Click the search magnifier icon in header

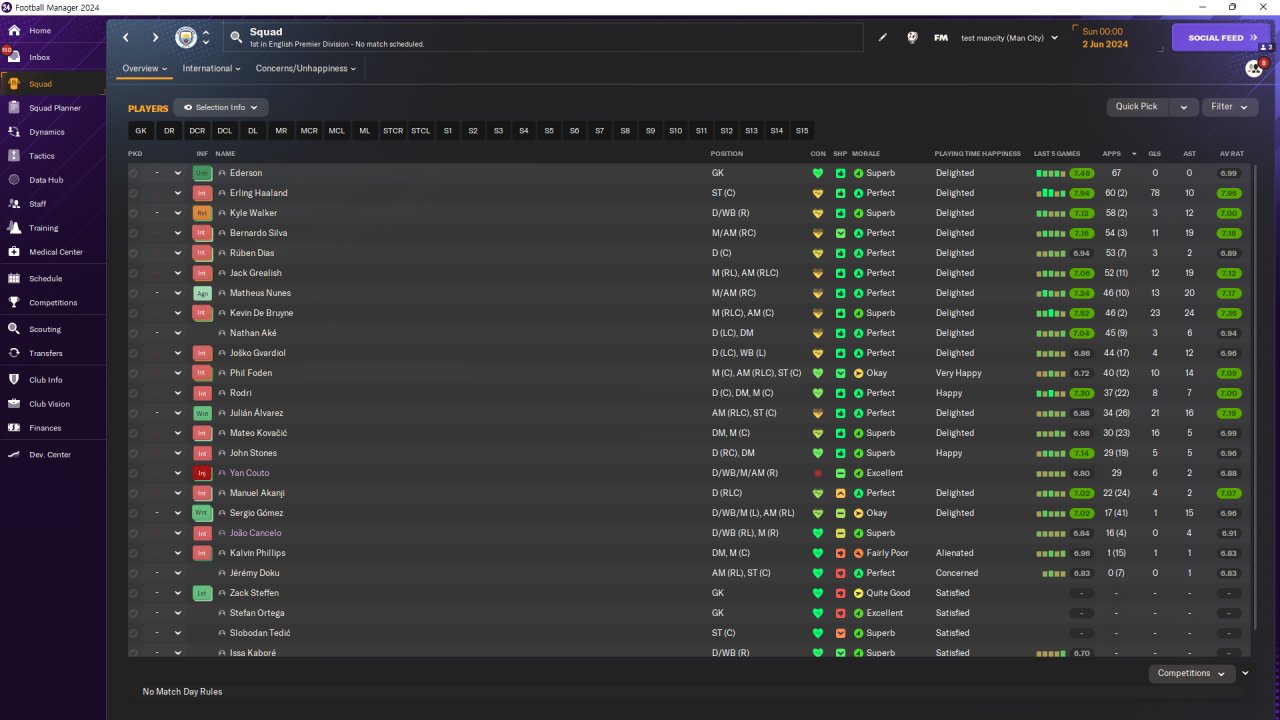[x=236, y=38]
